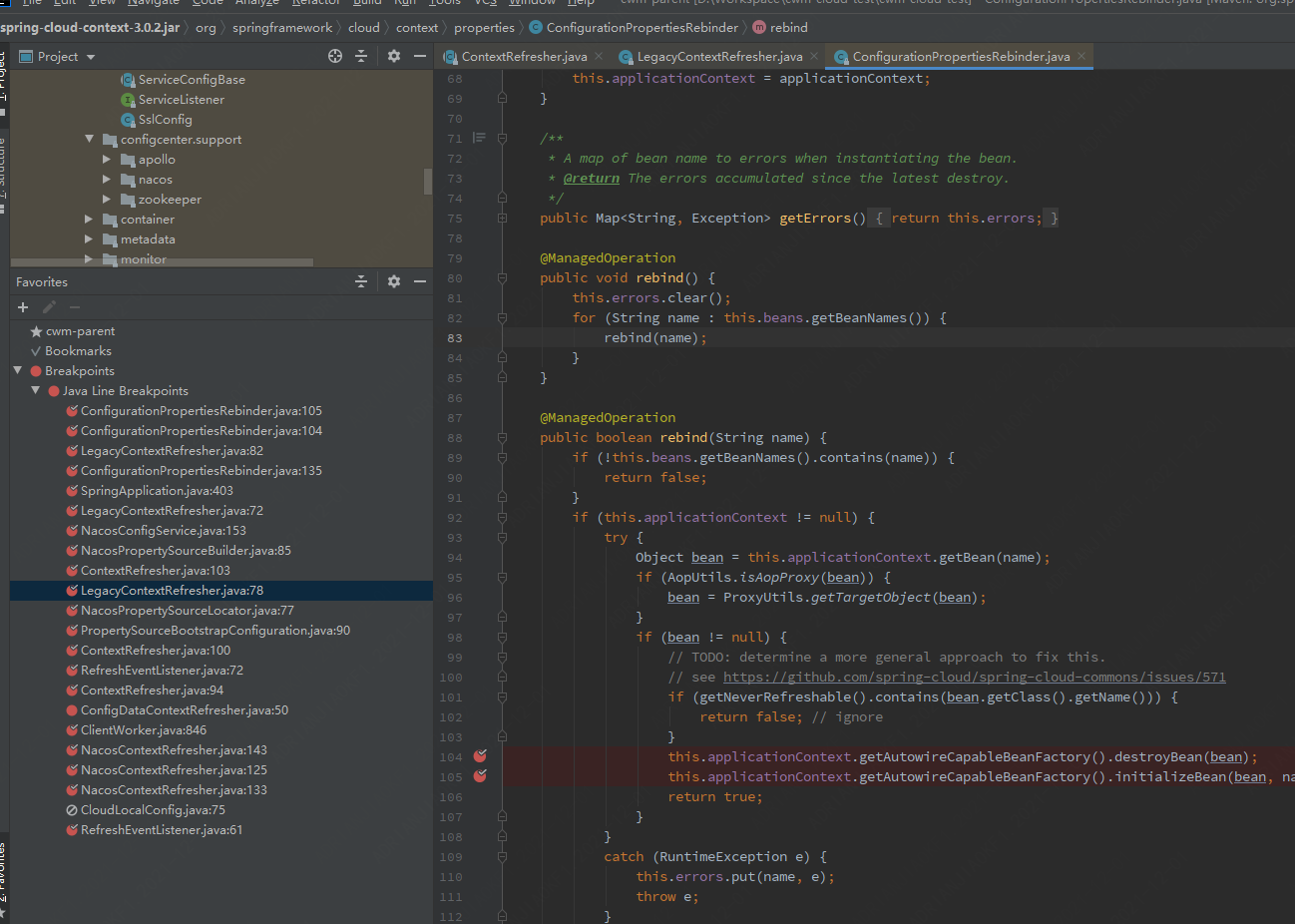Collapse the Java Line Breakpoints node
This screenshot has width=1295, height=924.
pos(36,391)
